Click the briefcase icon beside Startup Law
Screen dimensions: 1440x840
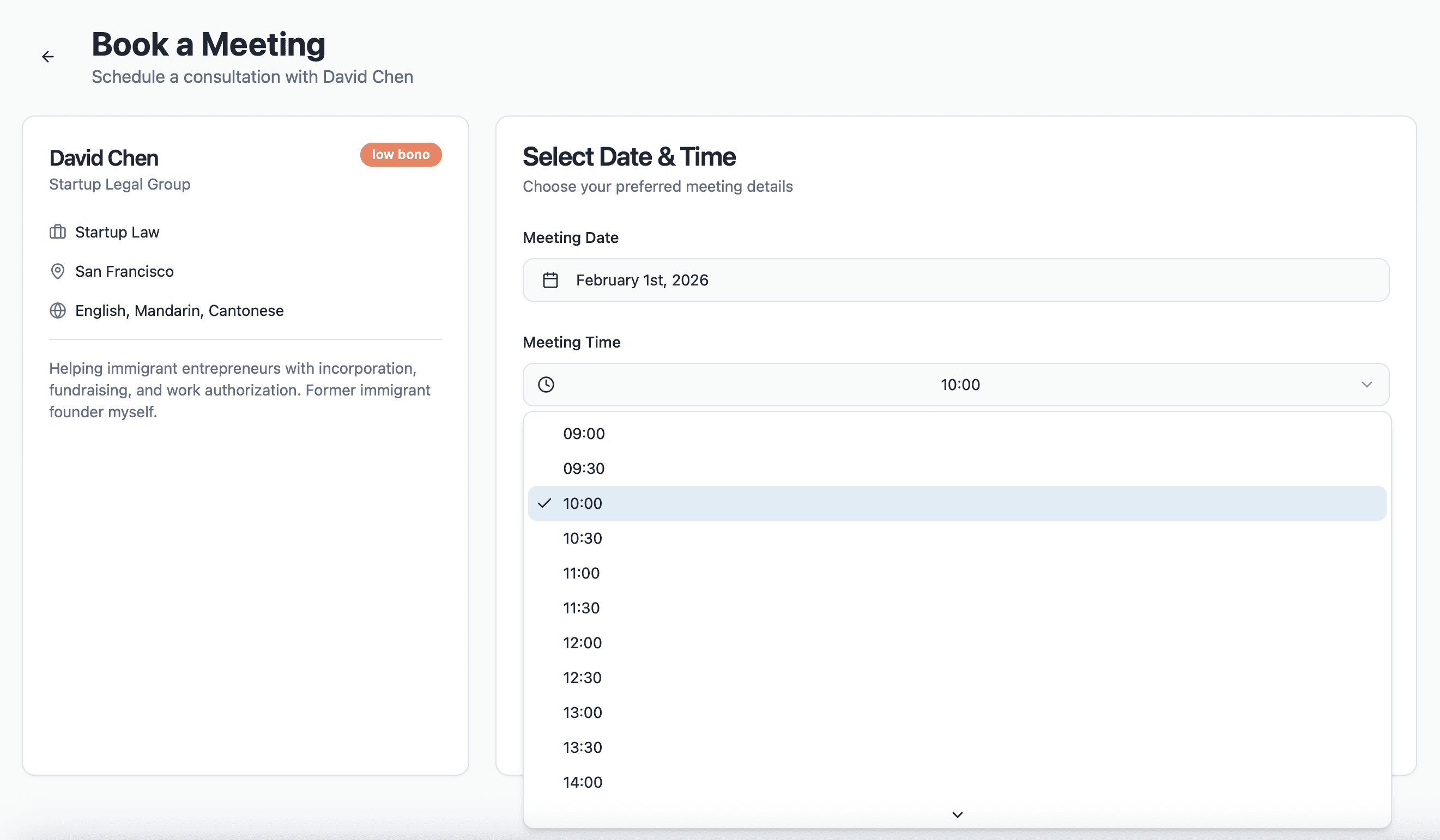pyautogui.click(x=58, y=232)
